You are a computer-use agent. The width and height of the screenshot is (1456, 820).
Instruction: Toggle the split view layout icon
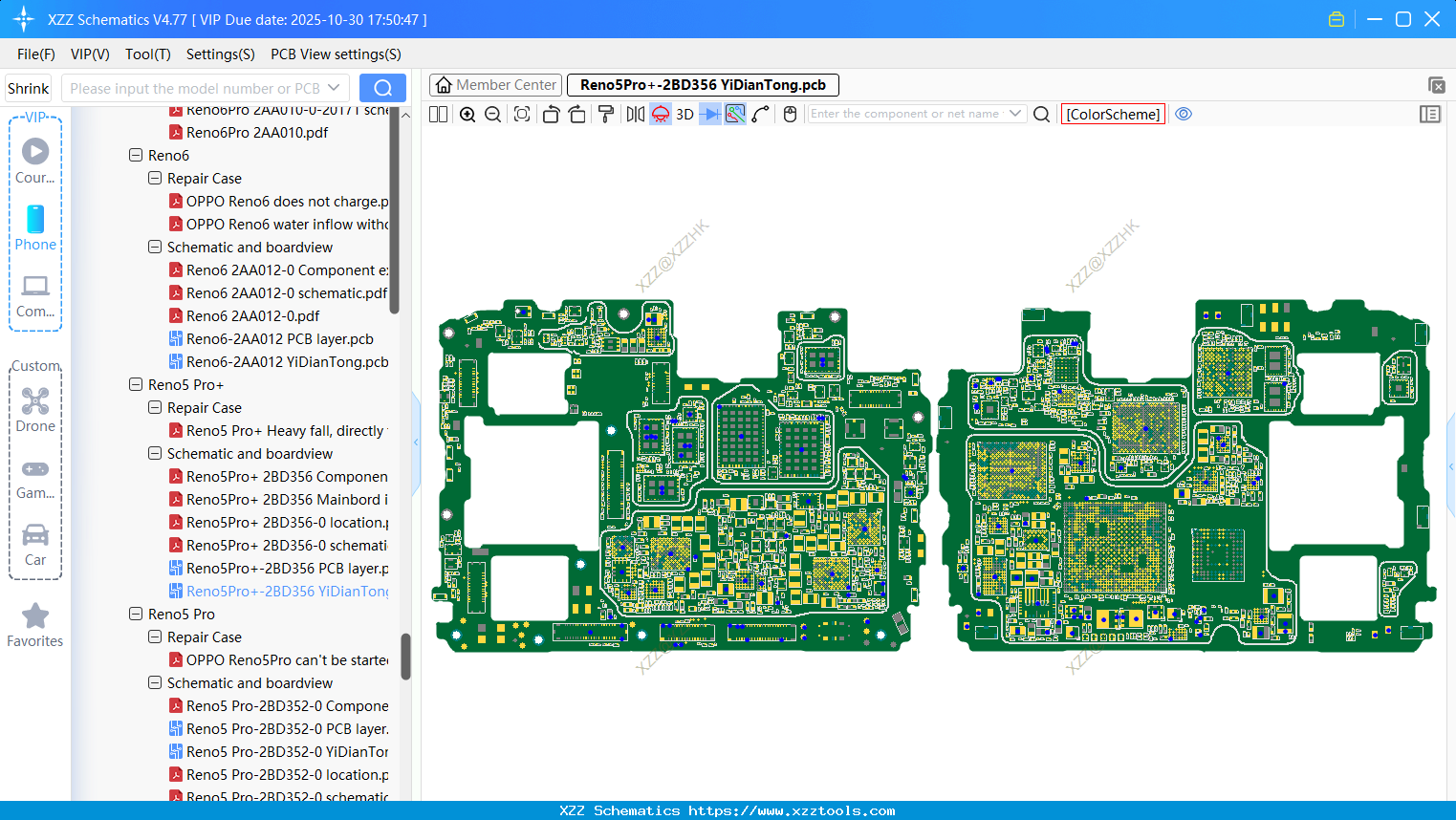point(439,115)
